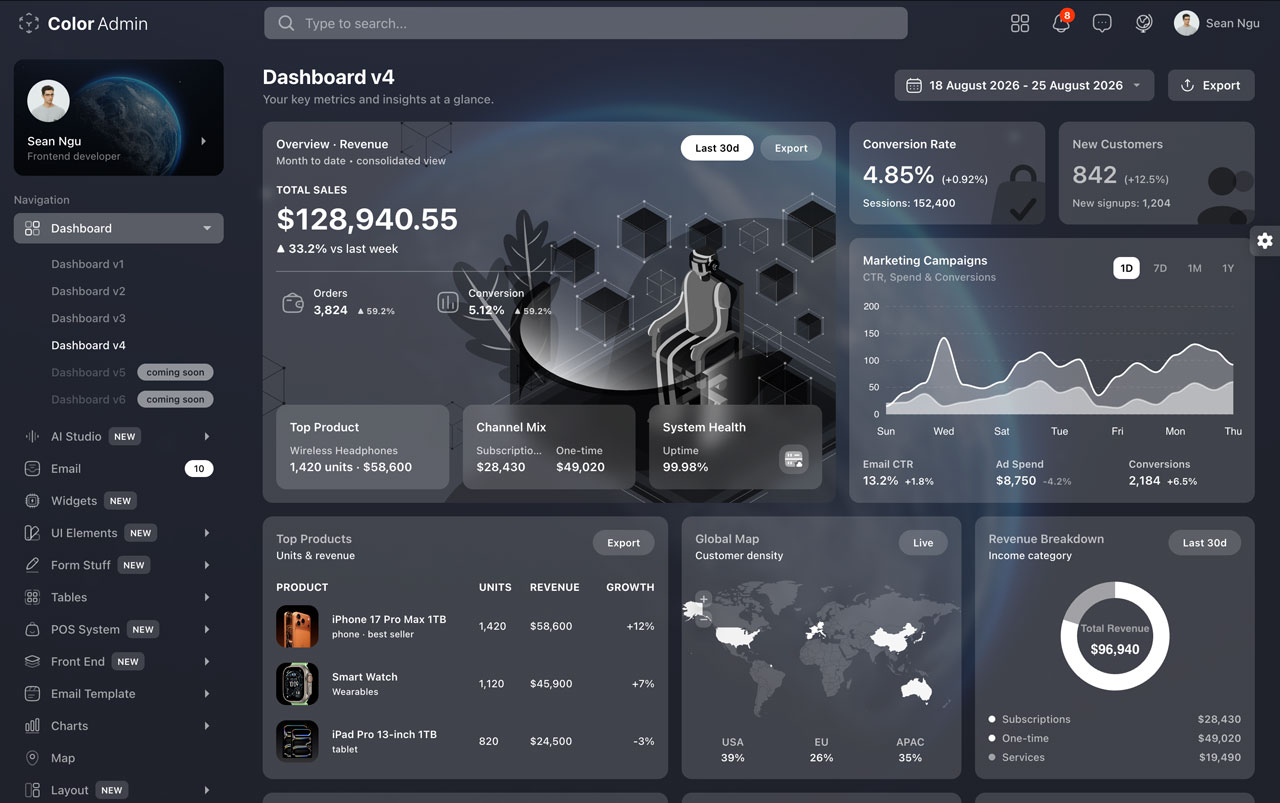Click the iPhone 17 Pro Max thumbnail
1280x803 pixels.
pos(297,627)
